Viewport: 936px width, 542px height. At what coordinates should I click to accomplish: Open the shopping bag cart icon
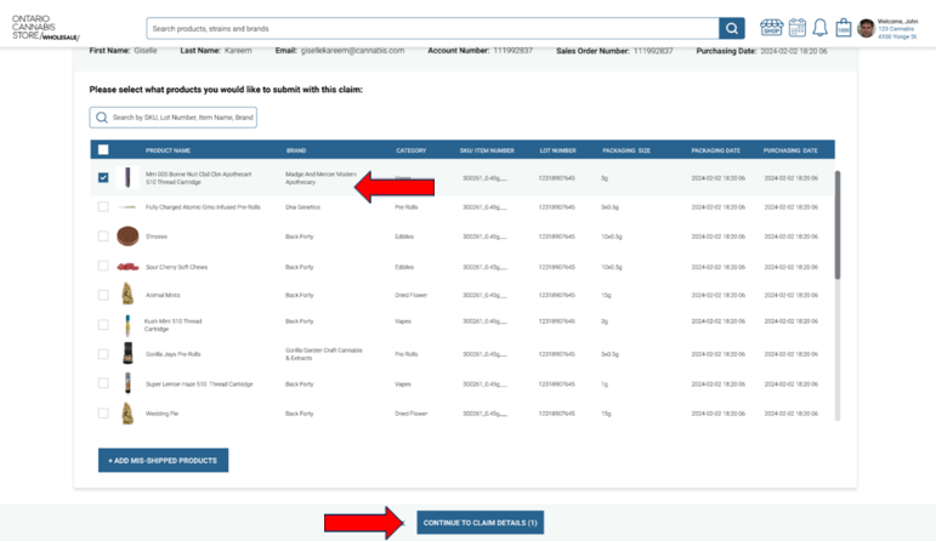(x=843, y=27)
